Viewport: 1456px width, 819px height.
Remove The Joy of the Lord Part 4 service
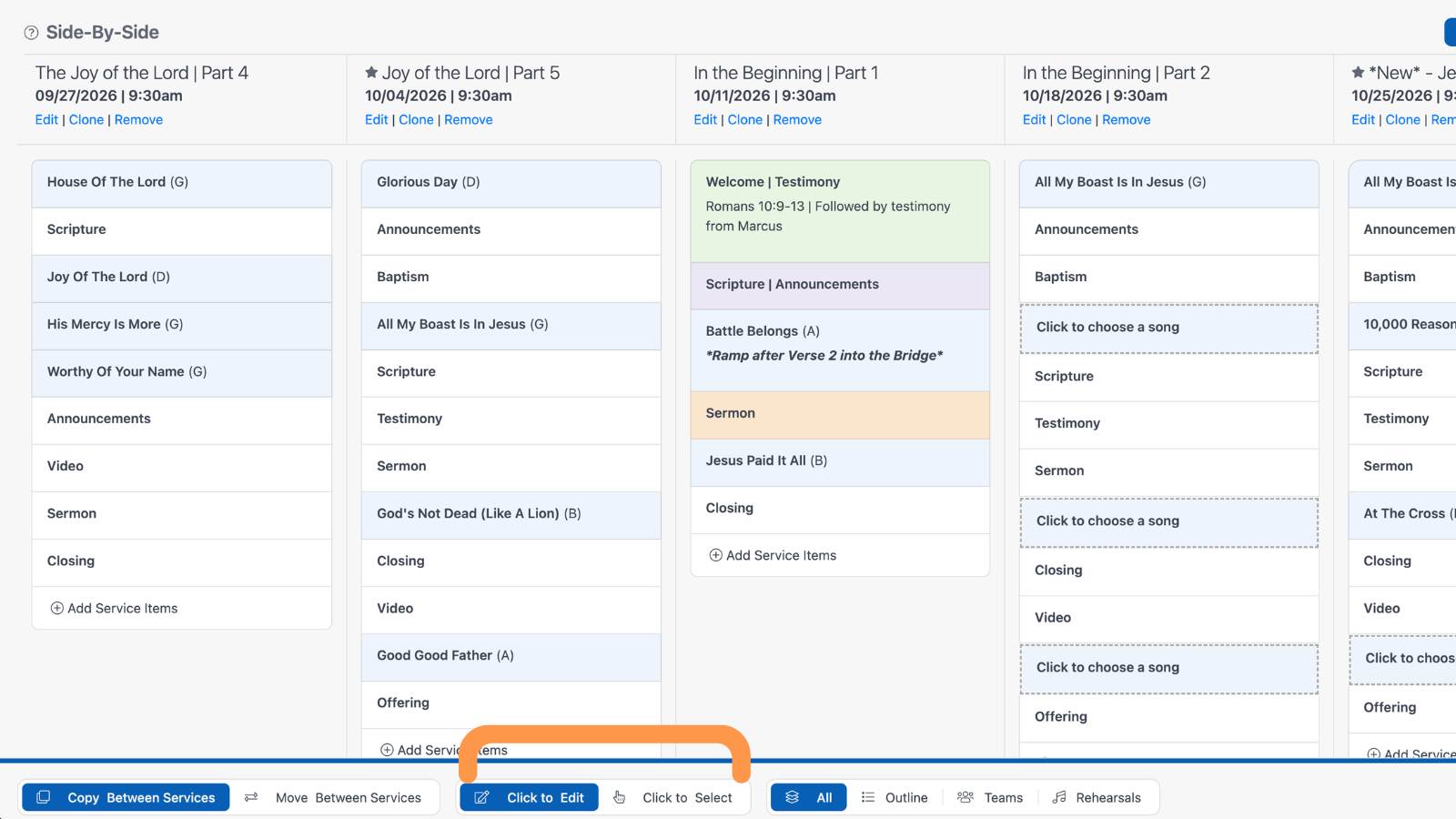(138, 119)
